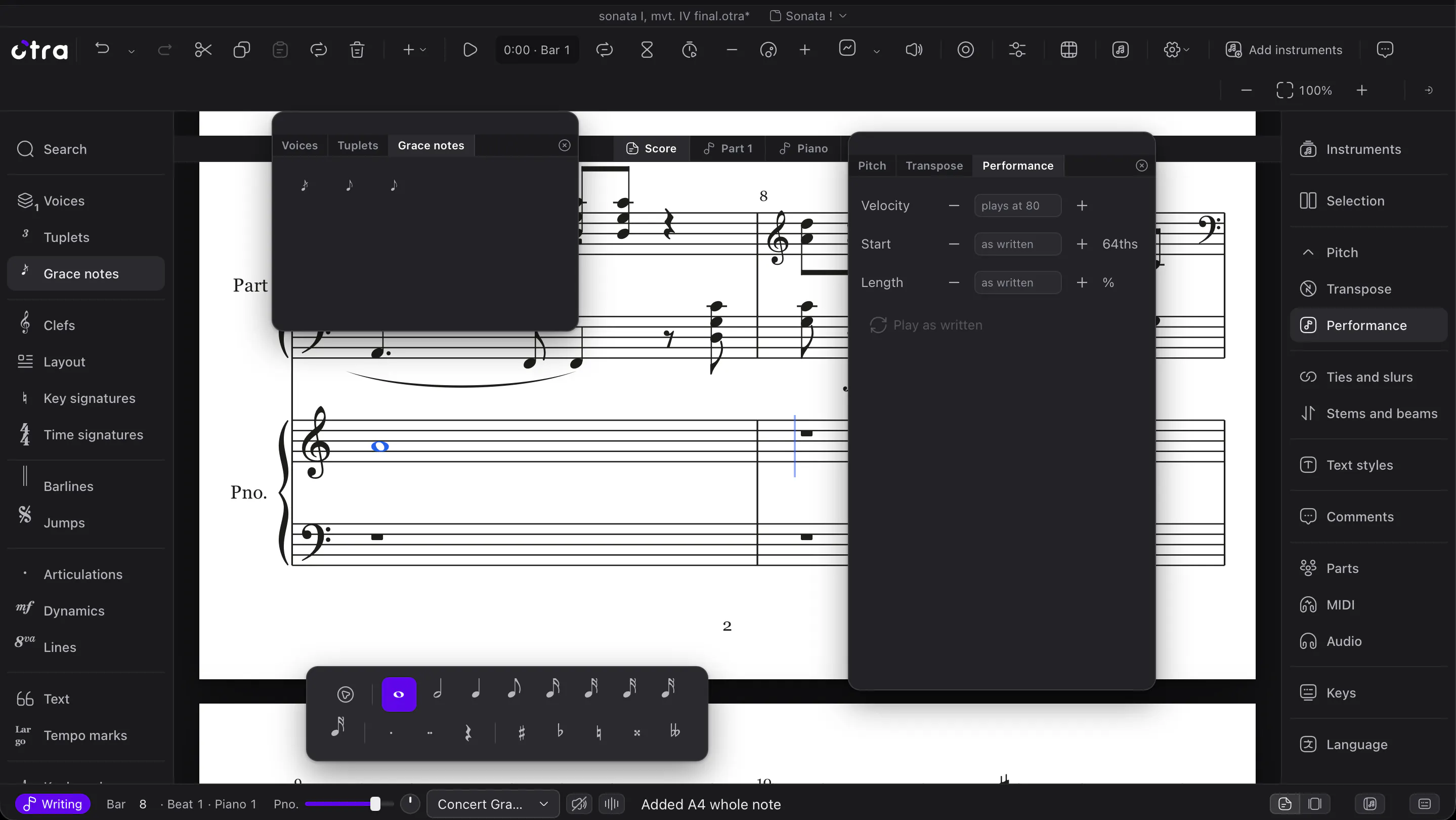Expand the undo history chevron
1456x820 pixels.
pyautogui.click(x=131, y=51)
